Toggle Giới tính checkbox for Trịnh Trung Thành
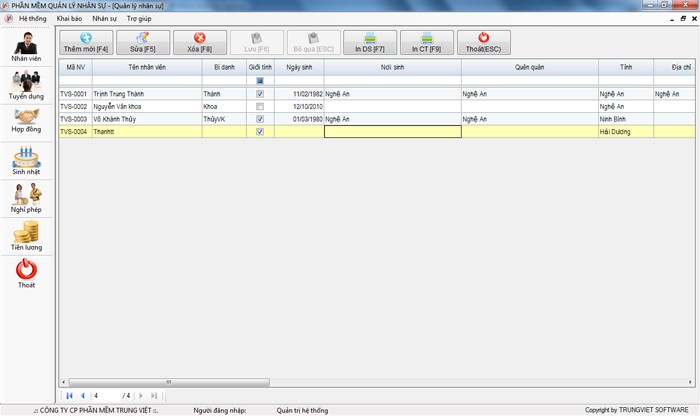This screenshot has height=416, width=700. (x=260, y=94)
